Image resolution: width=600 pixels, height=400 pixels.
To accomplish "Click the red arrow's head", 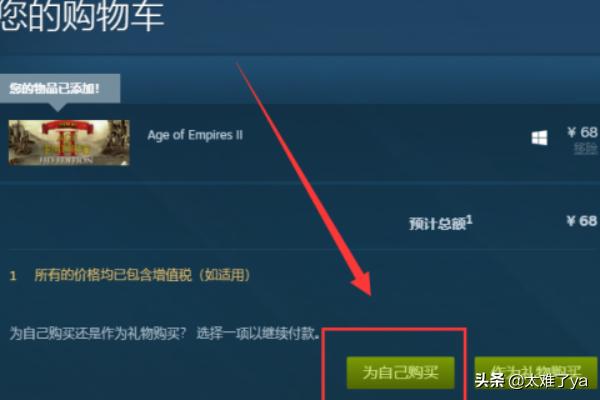I will click(362, 284).
